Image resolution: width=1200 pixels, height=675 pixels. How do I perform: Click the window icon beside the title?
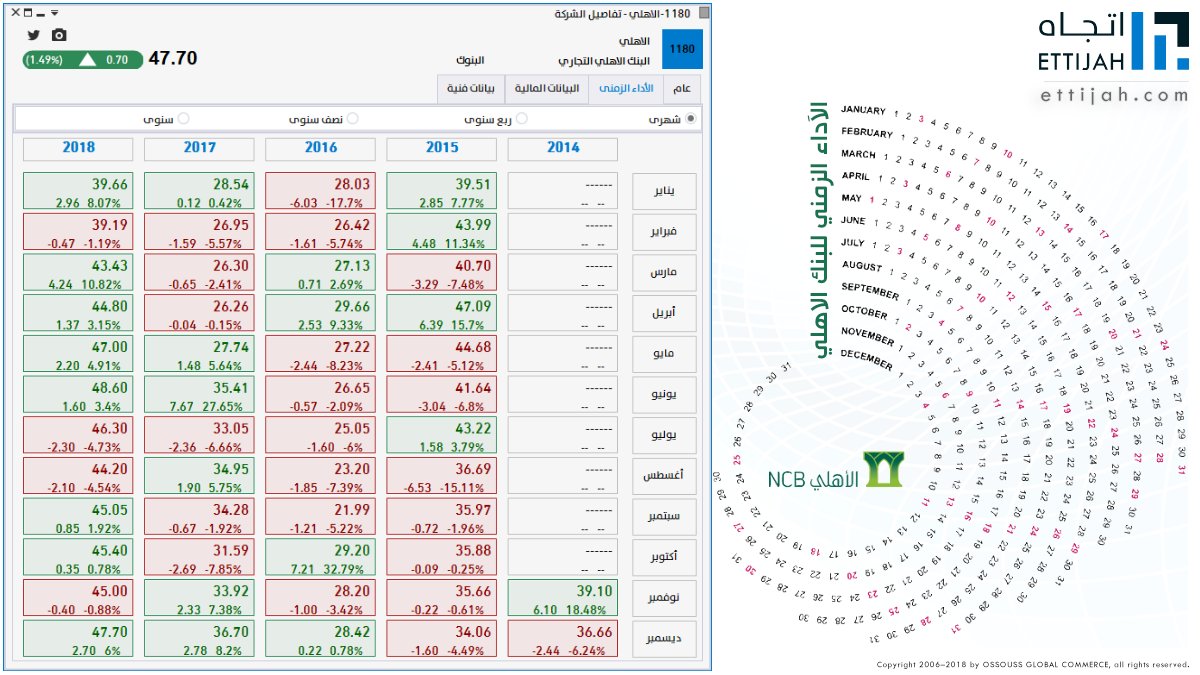pos(706,14)
